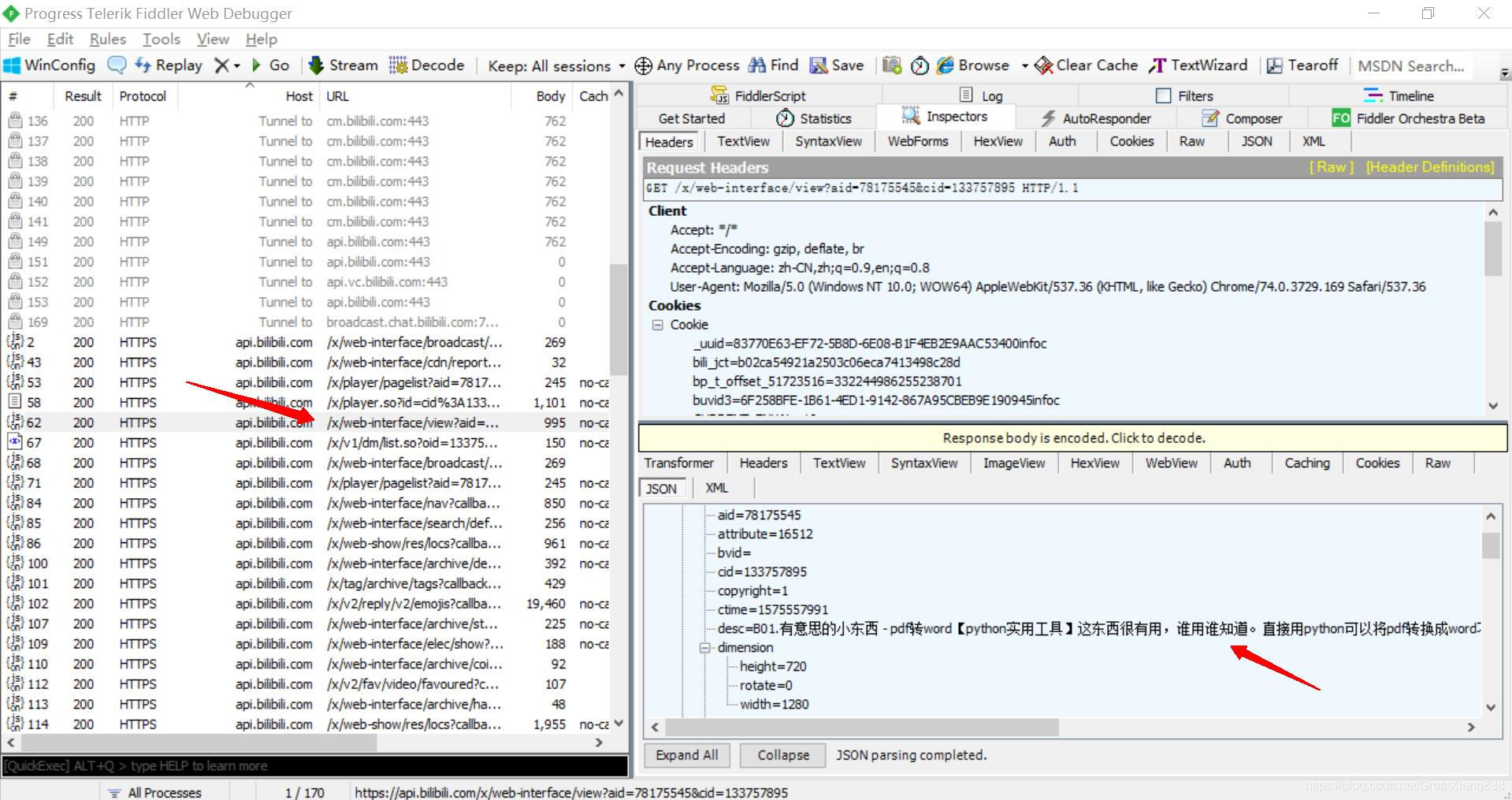1512x800 pixels.
Task: Click the QuickExec command input box
Action: coord(314,766)
